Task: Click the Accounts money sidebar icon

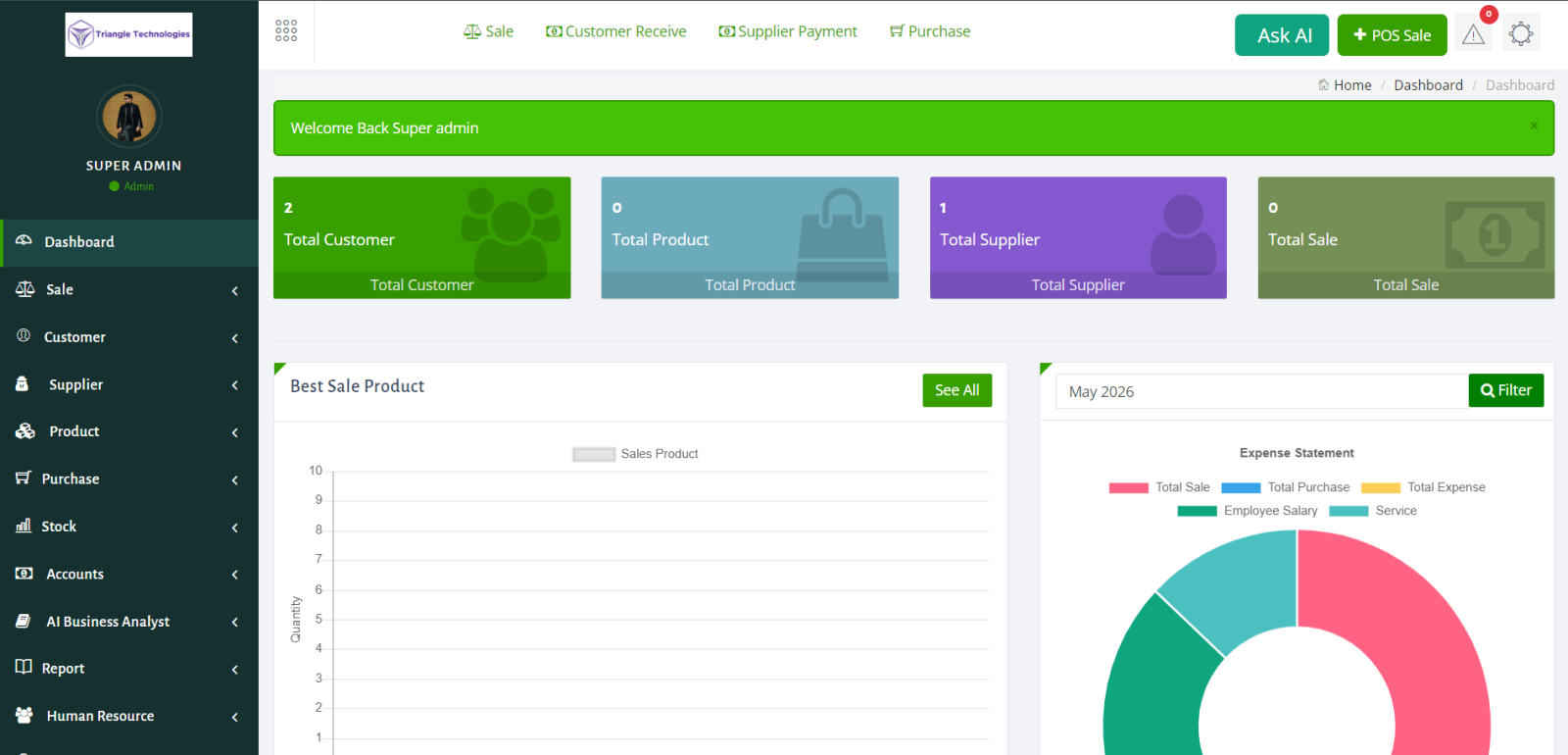Action: (24, 574)
